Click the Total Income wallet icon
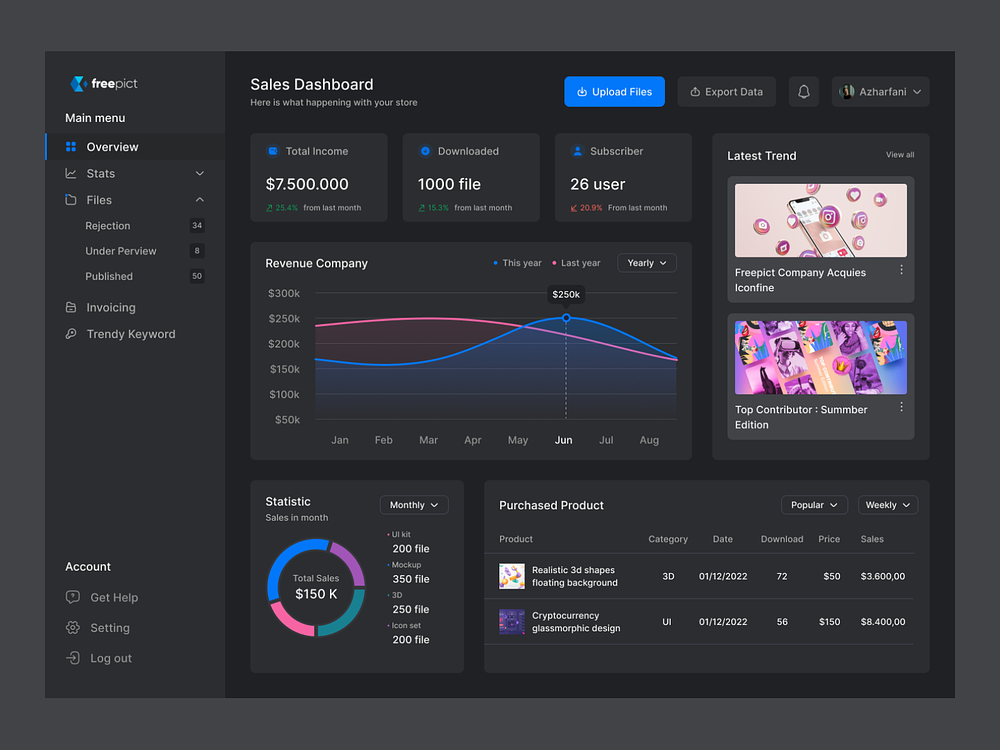Screen dimensions: 1000x750 (x=273, y=151)
